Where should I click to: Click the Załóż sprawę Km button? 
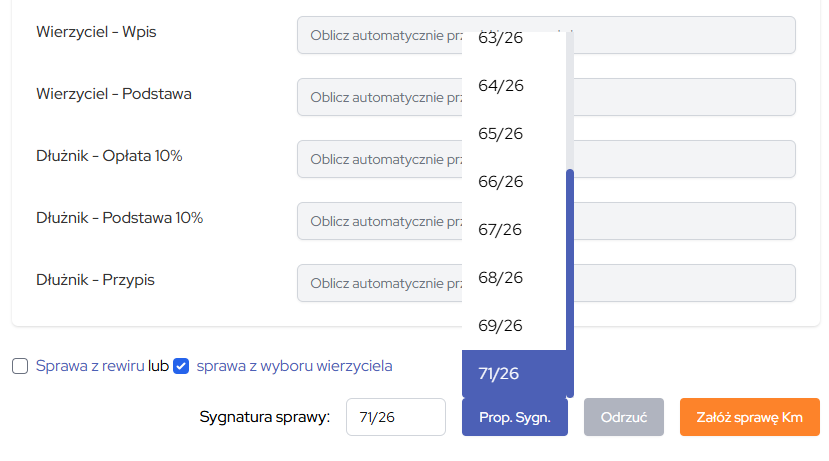coord(750,417)
